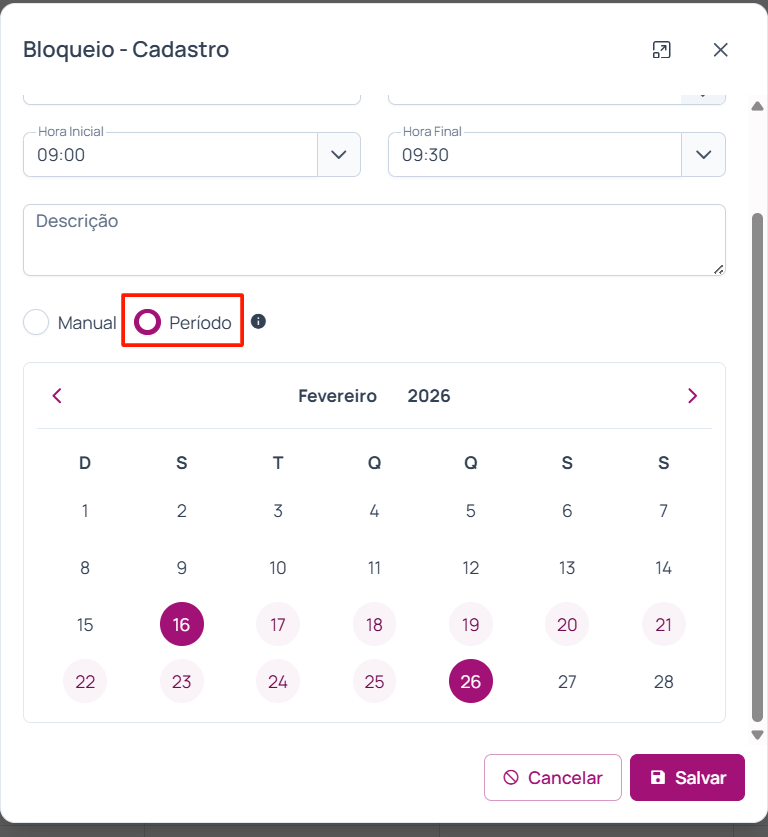The height and width of the screenshot is (837, 768).
Task: Select day 26 in the calendar
Action: 471,682
